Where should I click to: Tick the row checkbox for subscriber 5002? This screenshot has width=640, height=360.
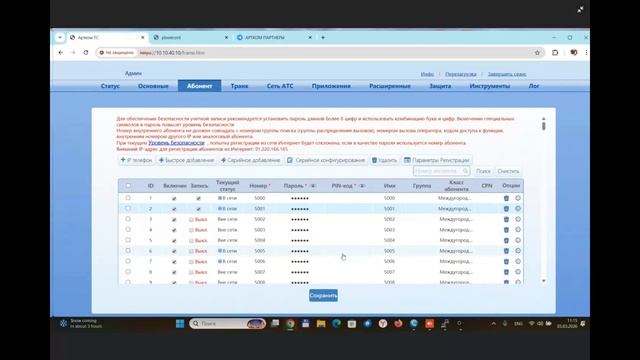tap(128, 219)
